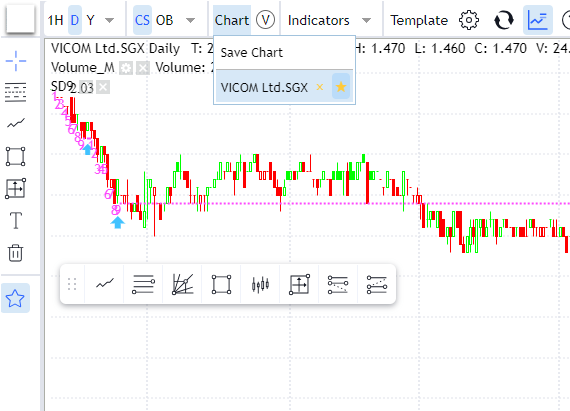Screen dimensions: 570x411
Task: Select the crosshair cursor tool
Action: [x=16, y=61]
